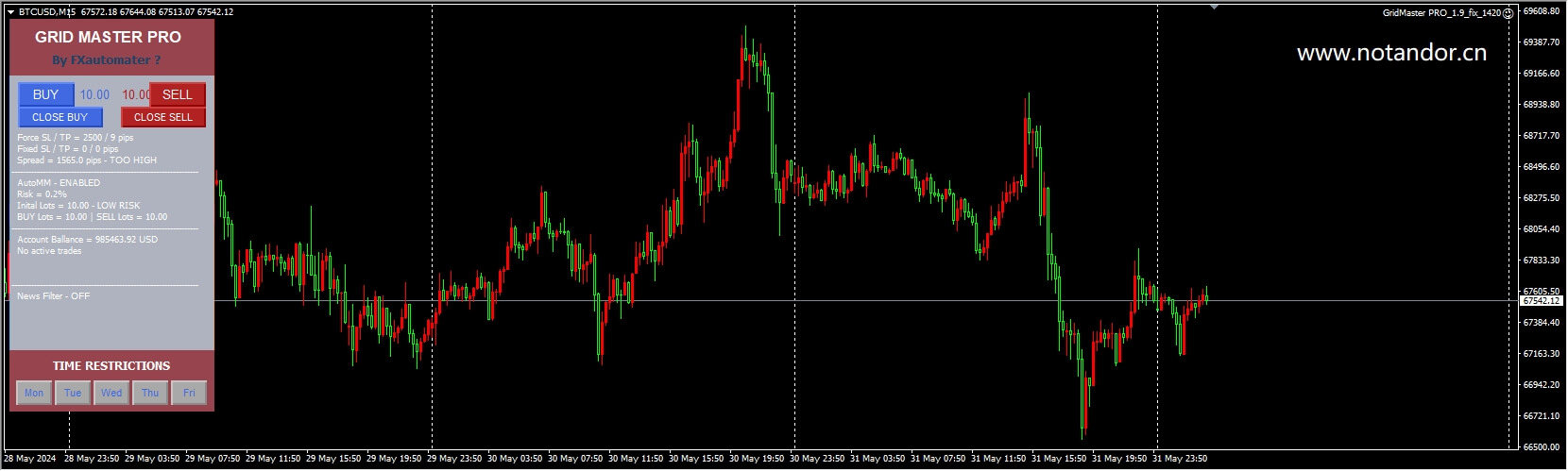Click the GridMaster PRO_1.9_fix_1420 expert label

1441,13
